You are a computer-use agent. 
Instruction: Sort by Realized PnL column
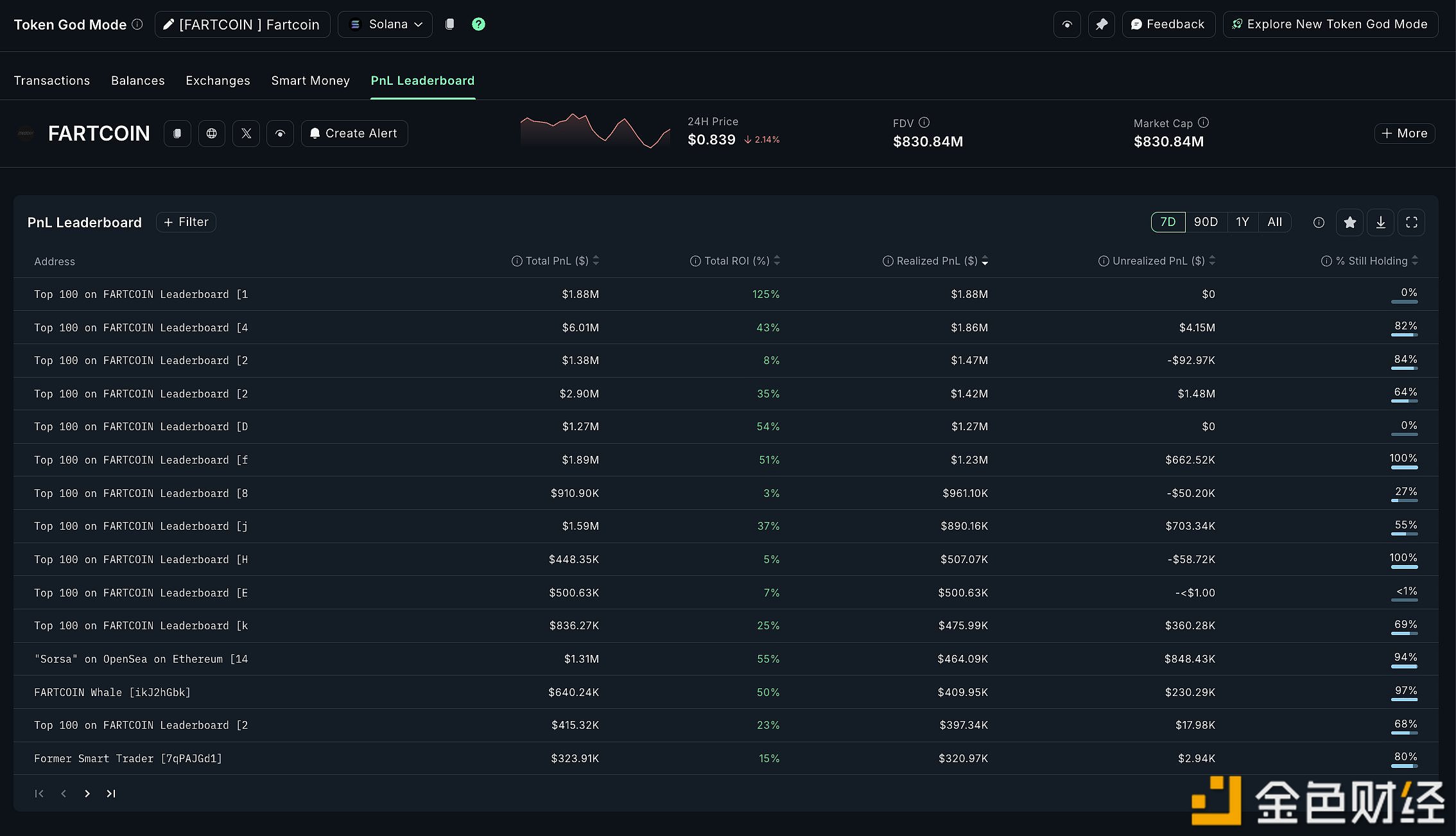point(937,261)
